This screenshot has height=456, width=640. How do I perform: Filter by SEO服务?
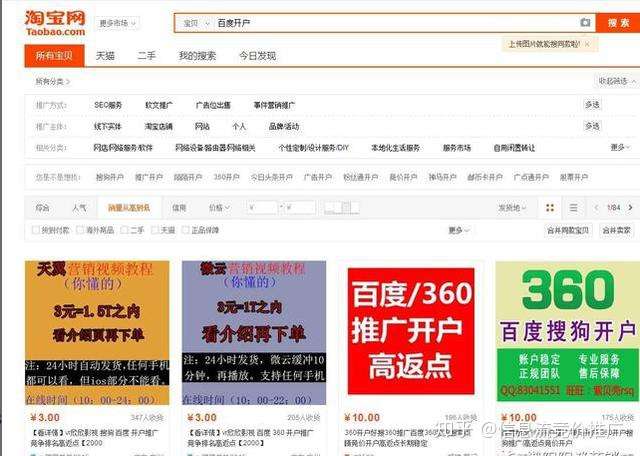tap(108, 105)
